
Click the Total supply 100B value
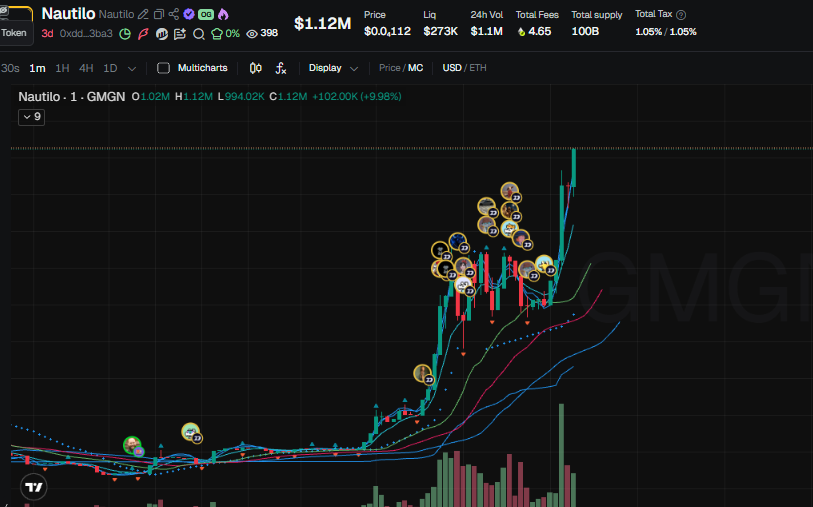[585, 32]
